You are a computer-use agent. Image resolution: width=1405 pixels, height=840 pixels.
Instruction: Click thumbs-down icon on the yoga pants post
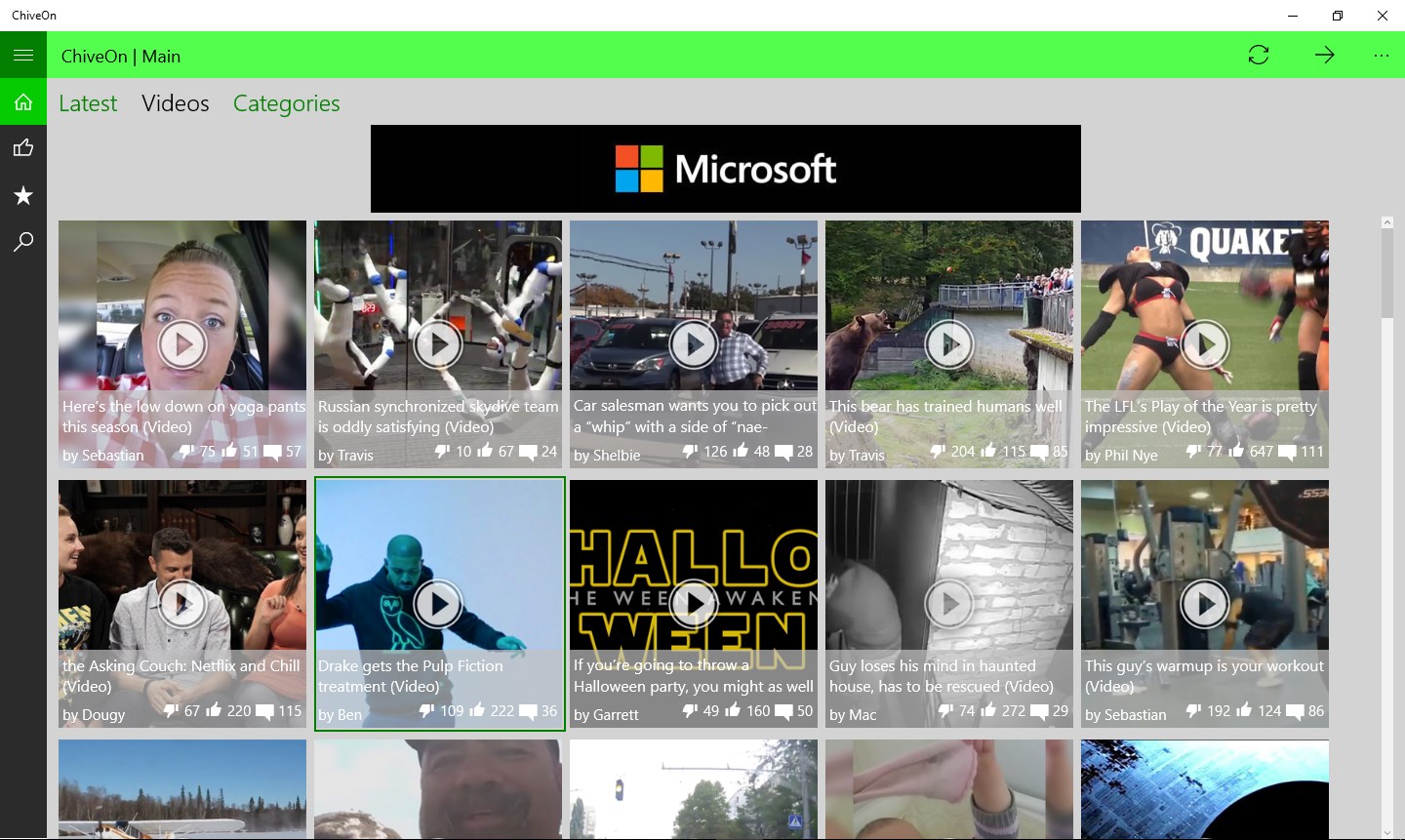pos(186,451)
